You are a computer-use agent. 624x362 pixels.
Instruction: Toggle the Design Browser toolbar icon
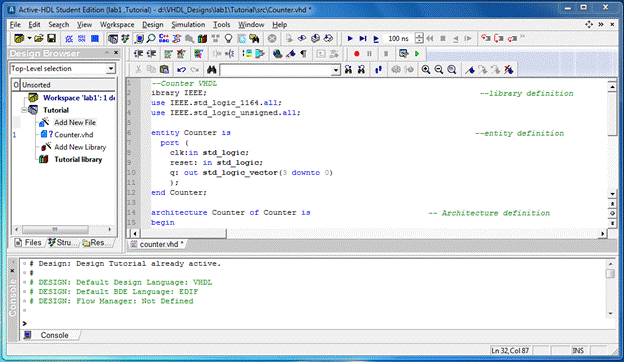click(113, 39)
